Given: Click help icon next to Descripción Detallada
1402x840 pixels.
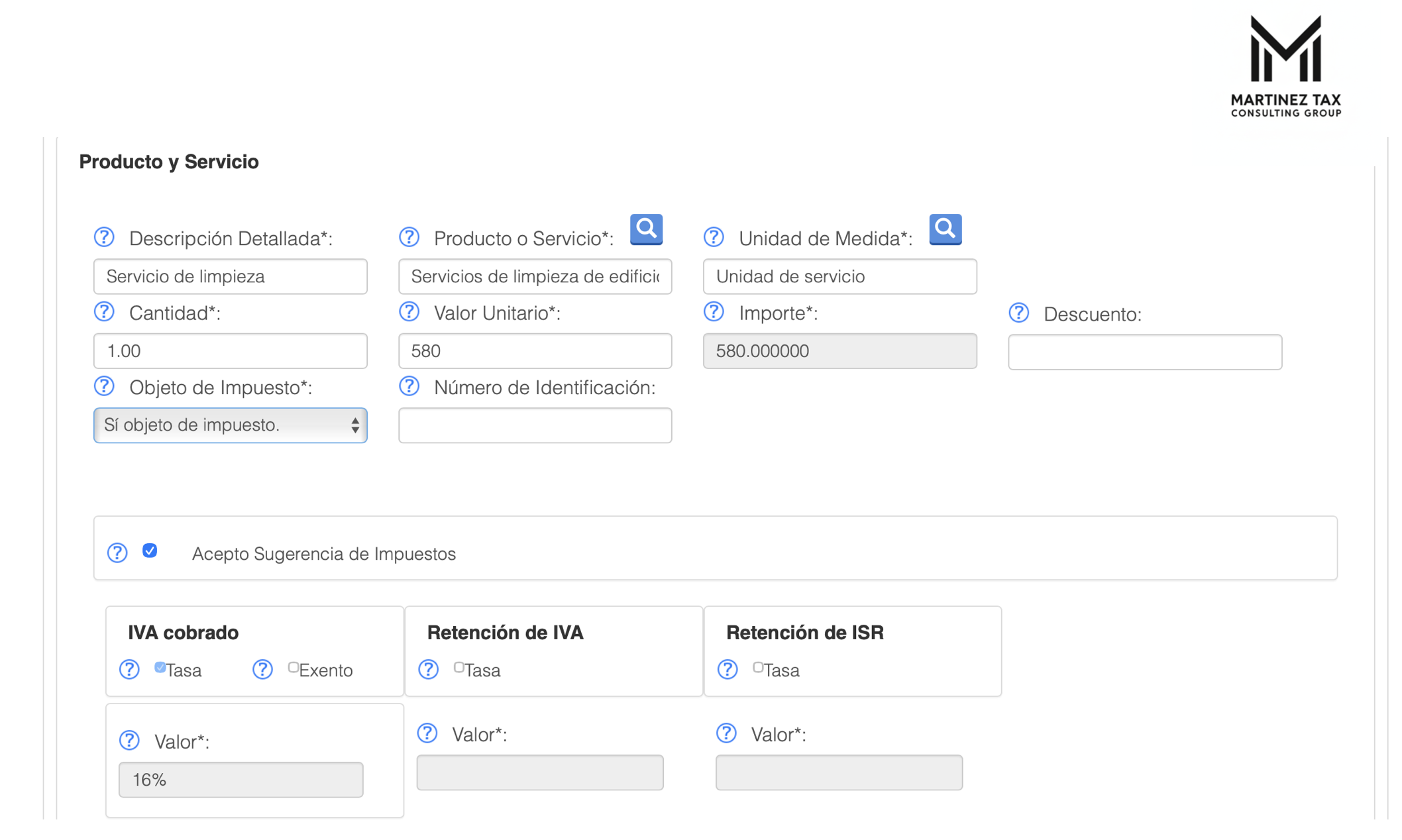Looking at the screenshot, I should tap(104, 237).
